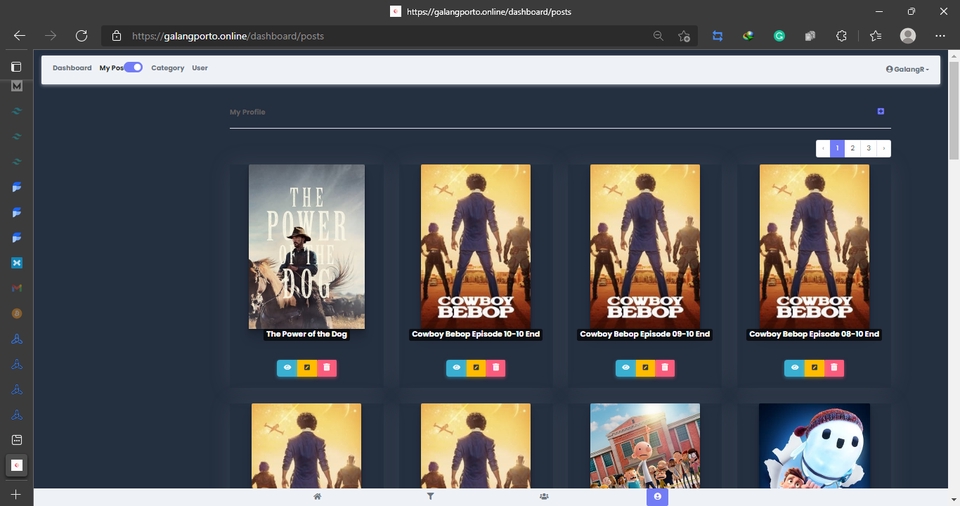Open tab actions menu in vertical tabs
Viewport: 960px width, 506px height.
[17, 67]
